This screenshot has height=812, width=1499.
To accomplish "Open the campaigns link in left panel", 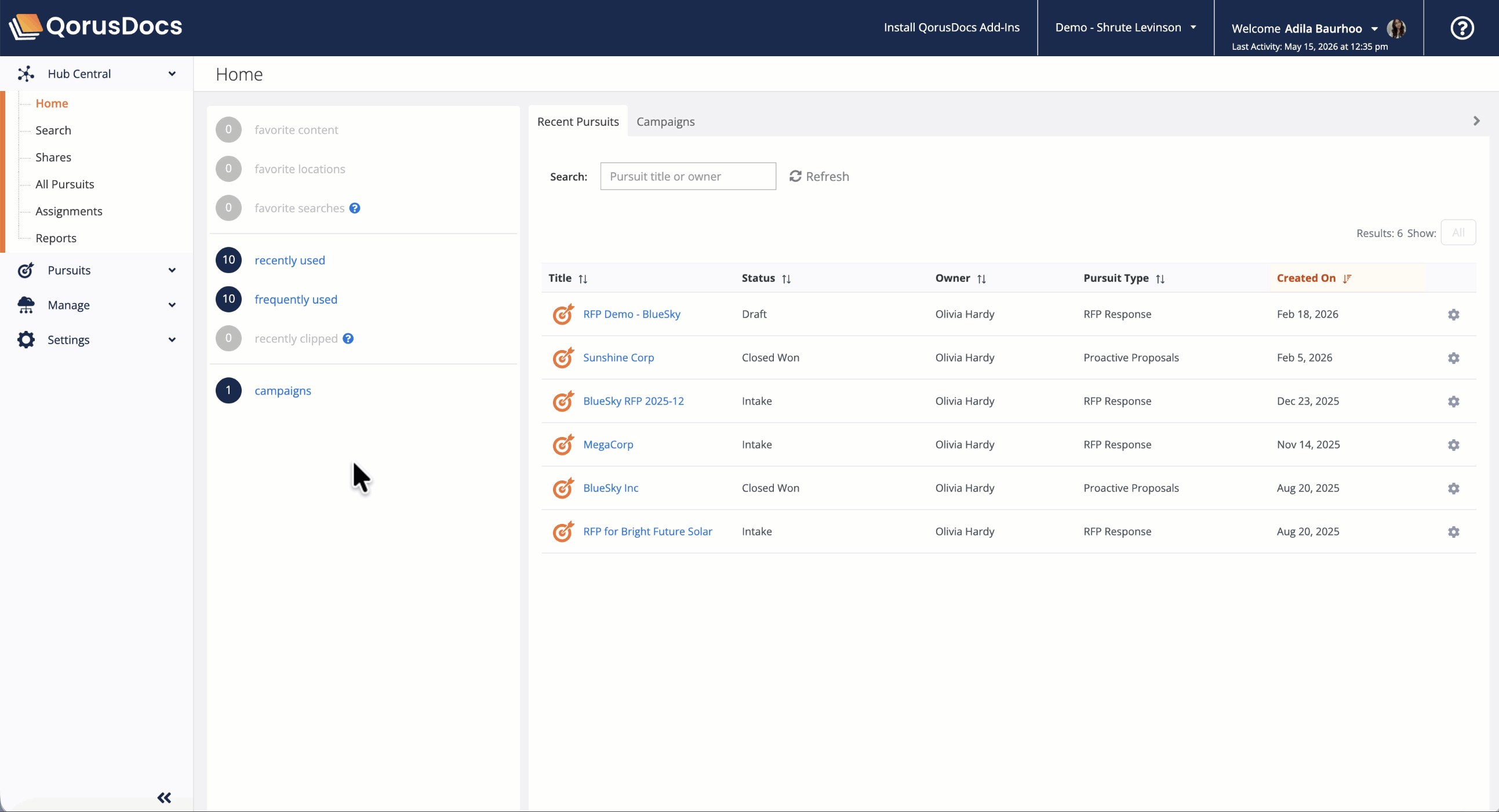I will click(x=283, y=391).
